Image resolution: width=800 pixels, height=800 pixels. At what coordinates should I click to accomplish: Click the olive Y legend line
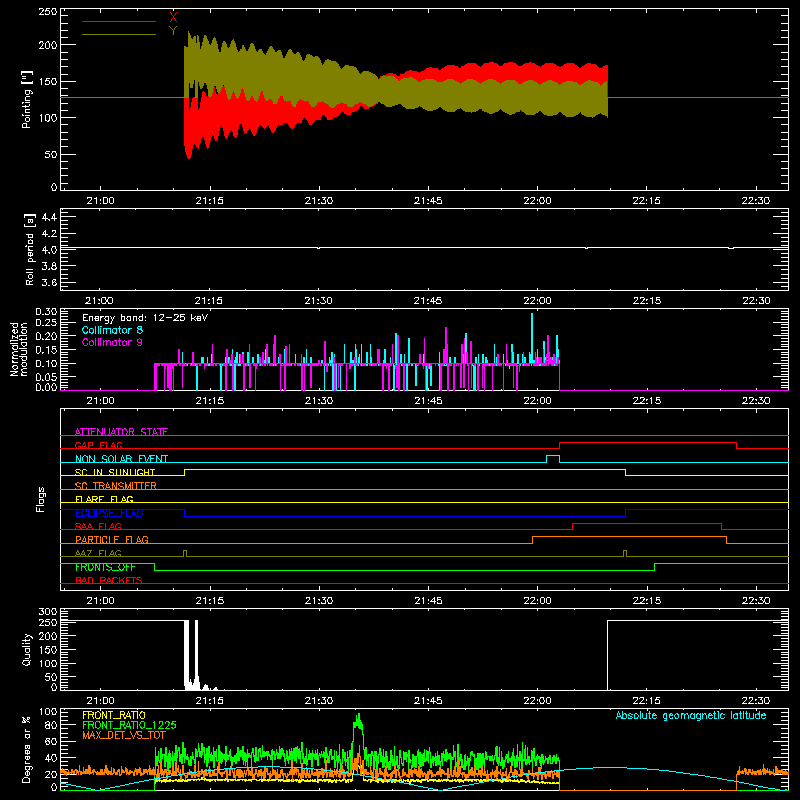[x=119, y=34]
